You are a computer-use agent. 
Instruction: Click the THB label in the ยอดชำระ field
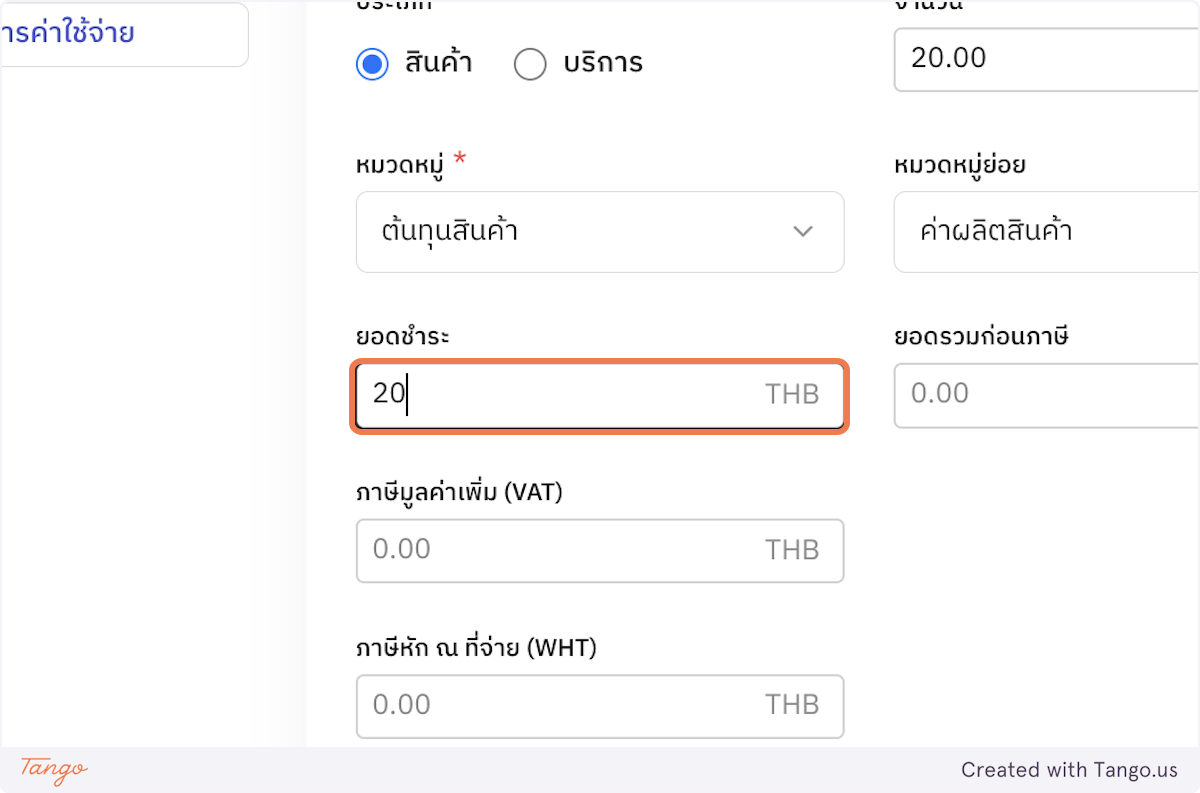793,395
